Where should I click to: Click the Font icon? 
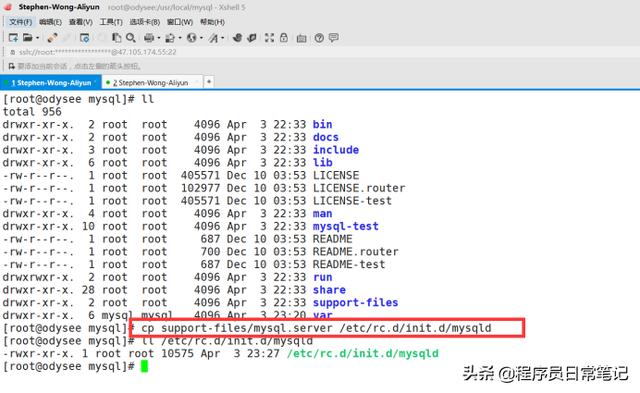[213, 38]
